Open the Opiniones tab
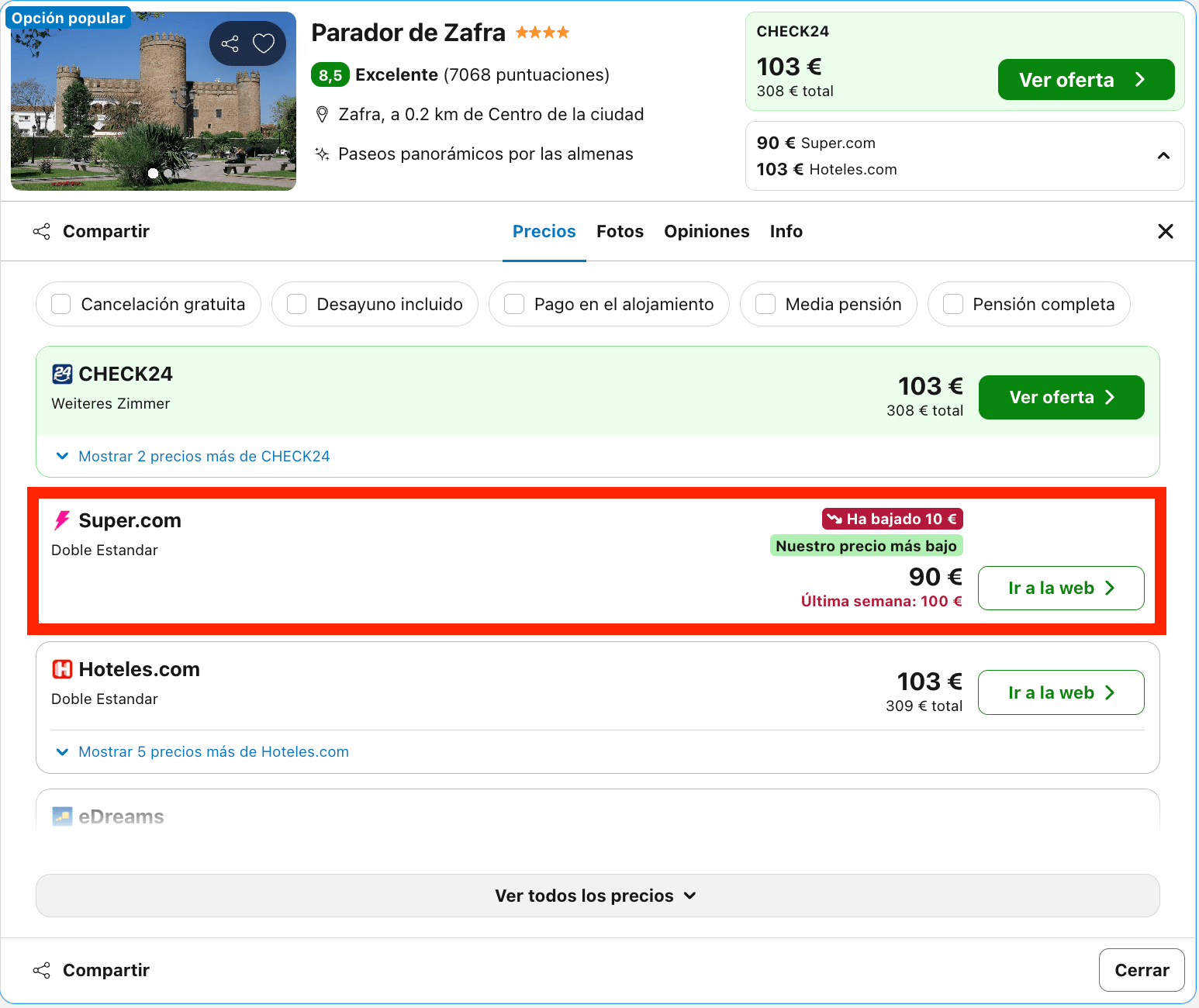Image resolution: width=1199 pixels, height=1008 pixels. pos(707,231)
